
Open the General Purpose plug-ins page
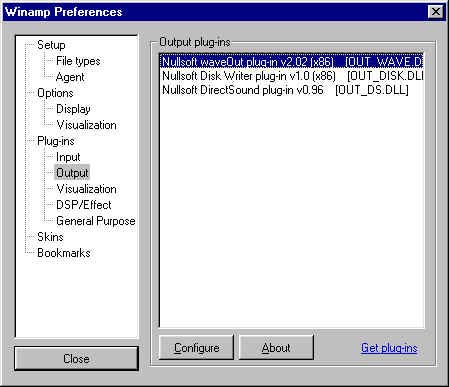[96, 221]
